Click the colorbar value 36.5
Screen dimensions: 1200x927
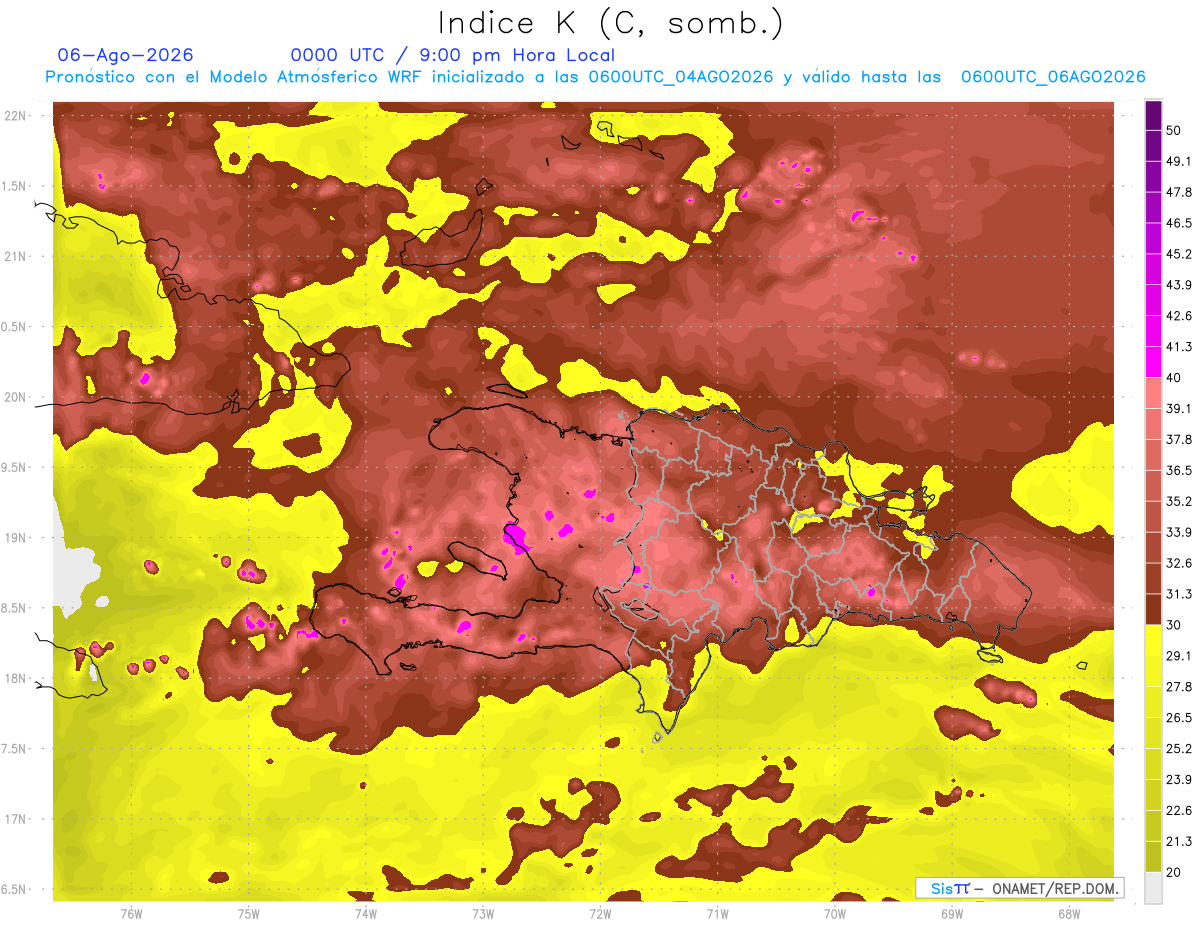[1178, 470]
